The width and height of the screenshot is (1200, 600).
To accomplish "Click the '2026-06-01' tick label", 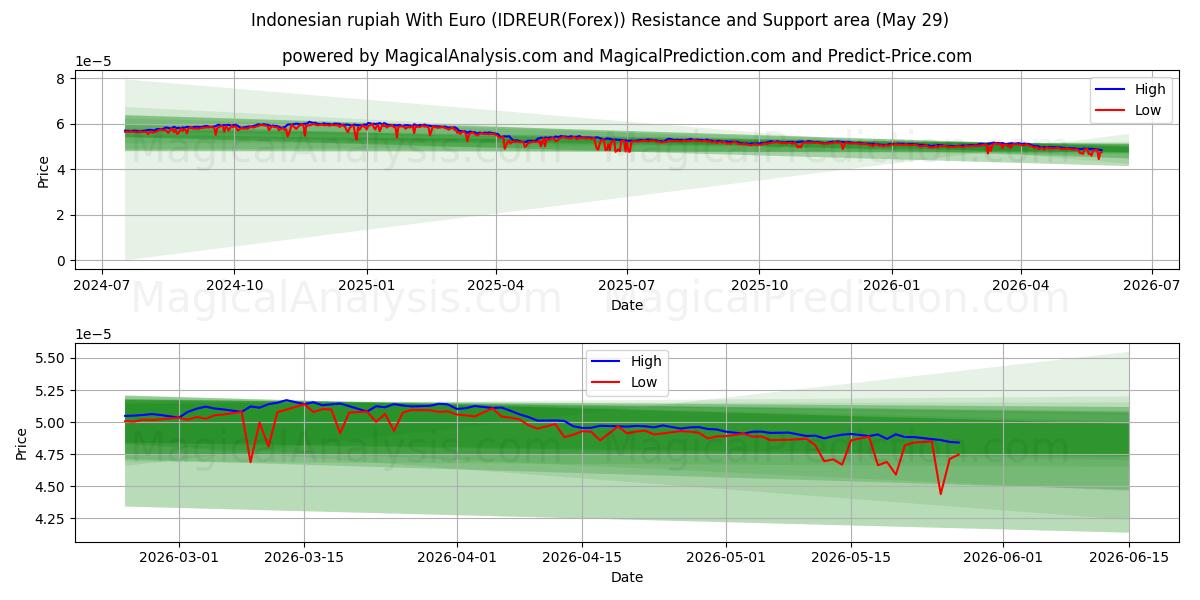I will click(1004, 557).
